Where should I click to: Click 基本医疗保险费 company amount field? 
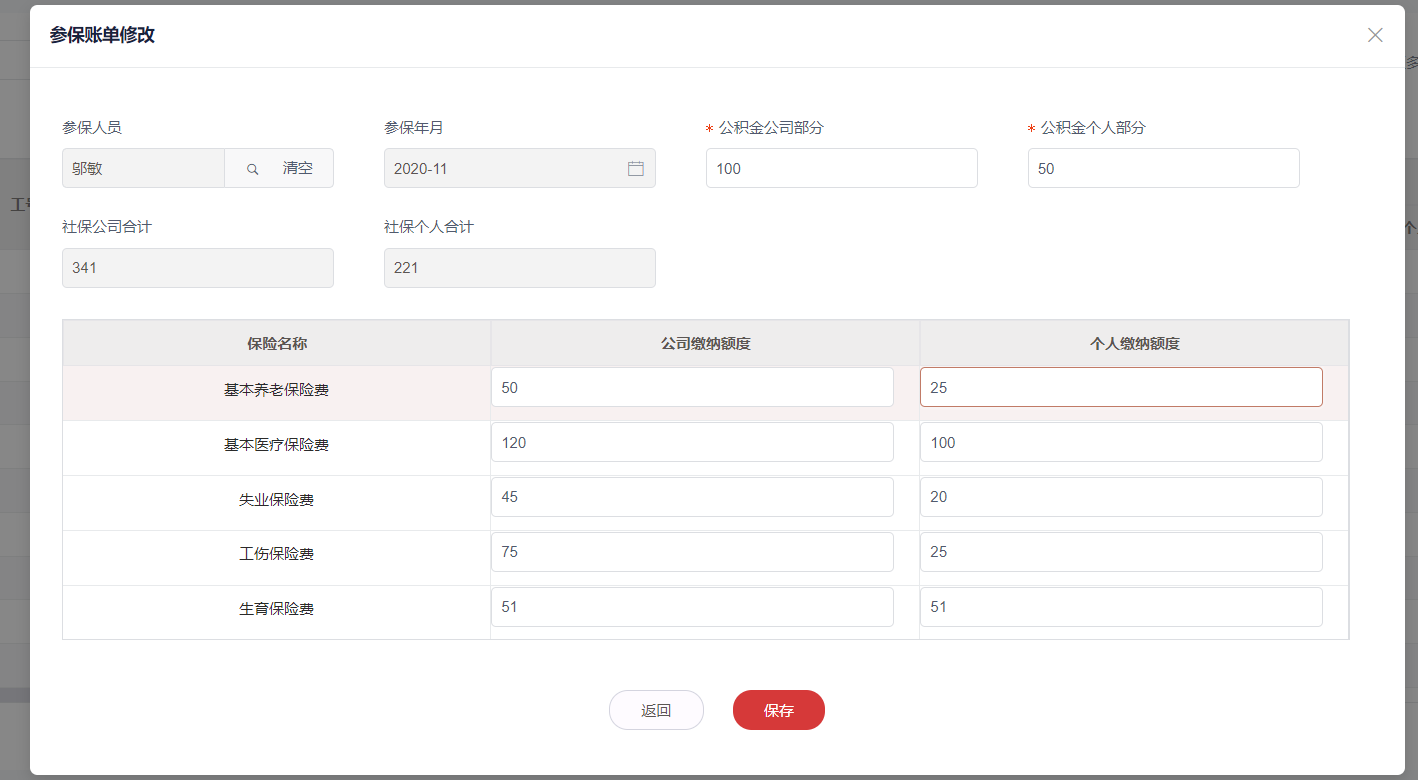click(692, 443)
